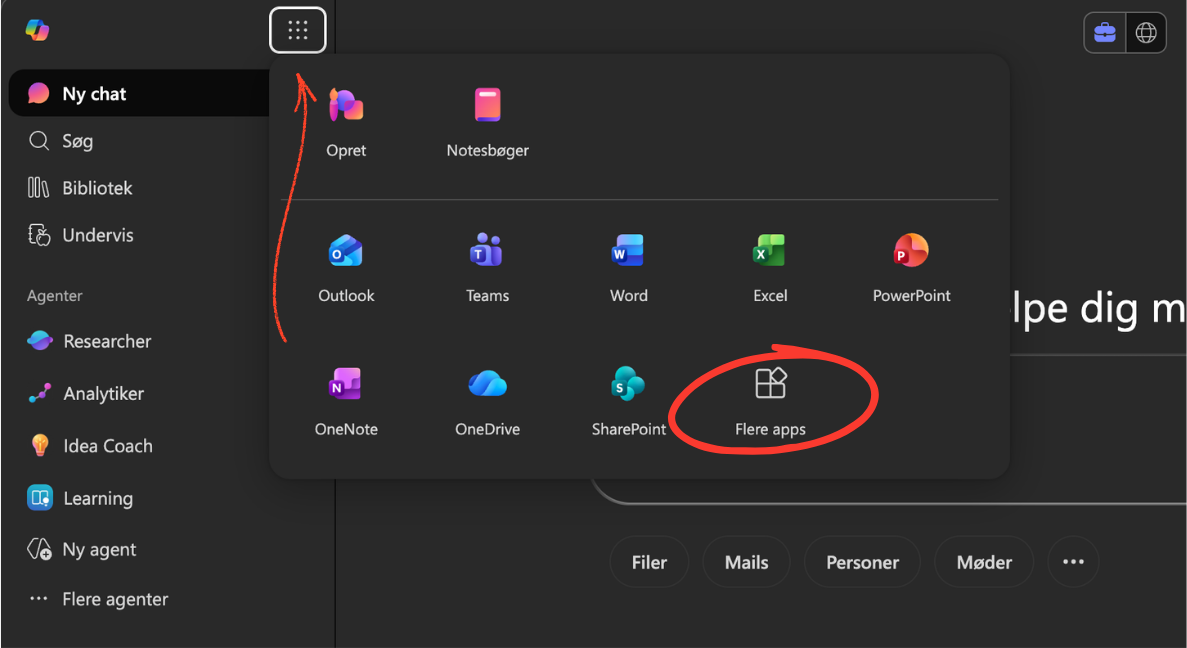
Task: Open Word from the app grid
Action: 628,268
